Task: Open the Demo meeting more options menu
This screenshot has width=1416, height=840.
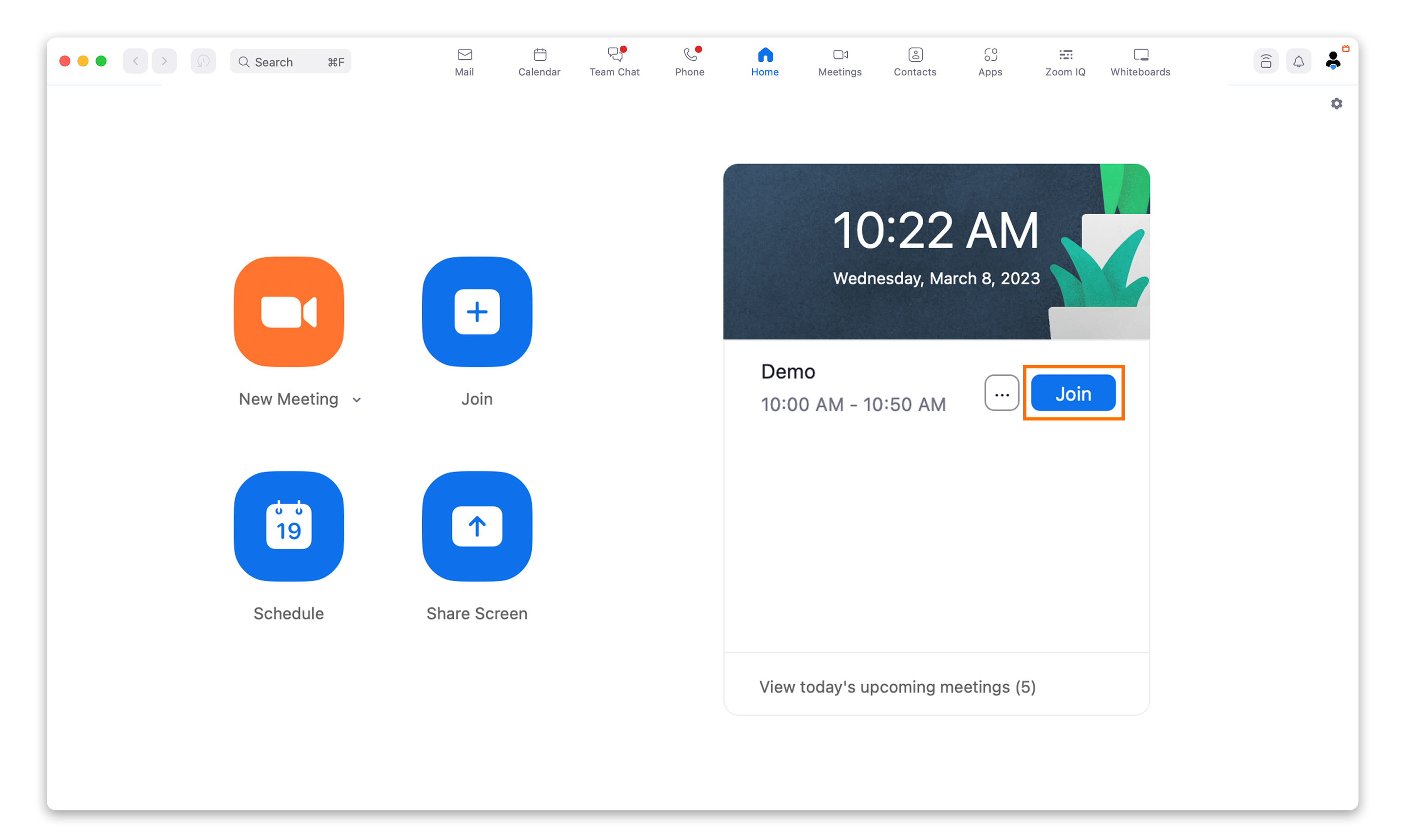Action: (x=1002, y=393)
